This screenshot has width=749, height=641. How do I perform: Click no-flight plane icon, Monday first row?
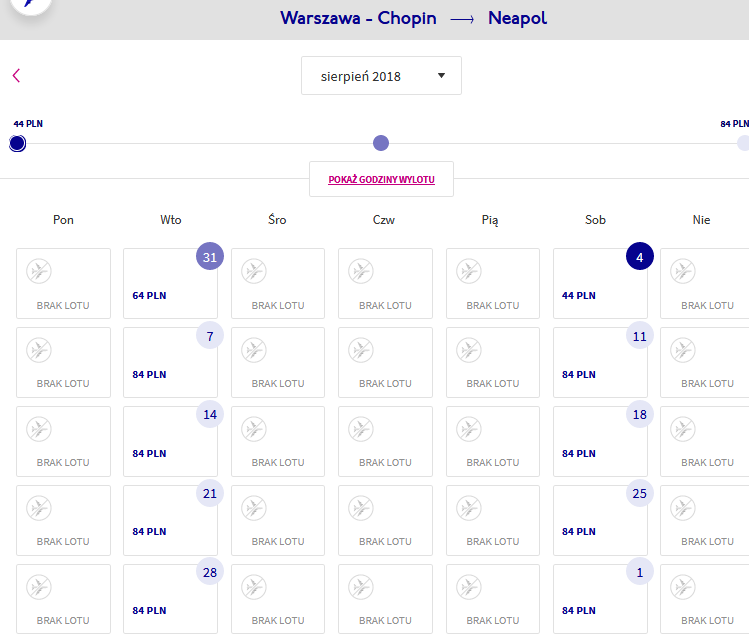coord(39,271)
